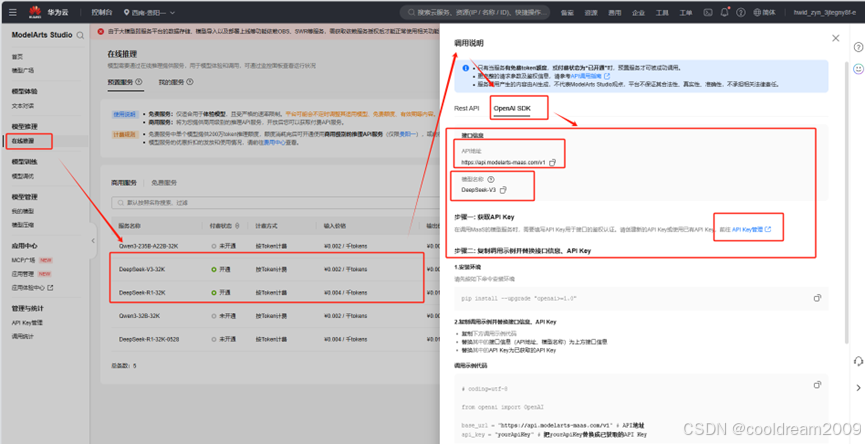This screenshot has width=865, height=444.
Task: Focus the top cloud service search box
Action: (x=475, y=12)
